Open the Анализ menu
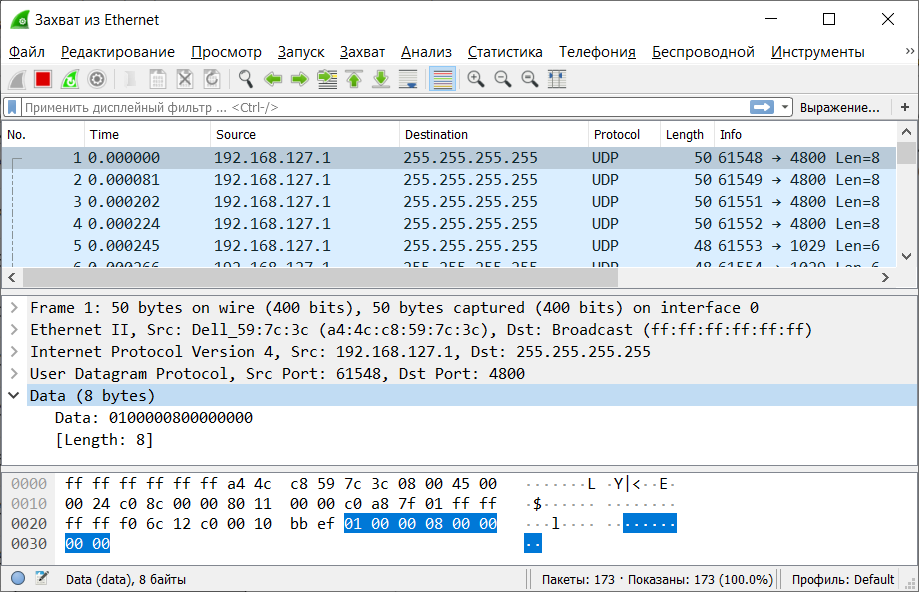The width and height of the screenshot is (919, 592). pos(426,52)
